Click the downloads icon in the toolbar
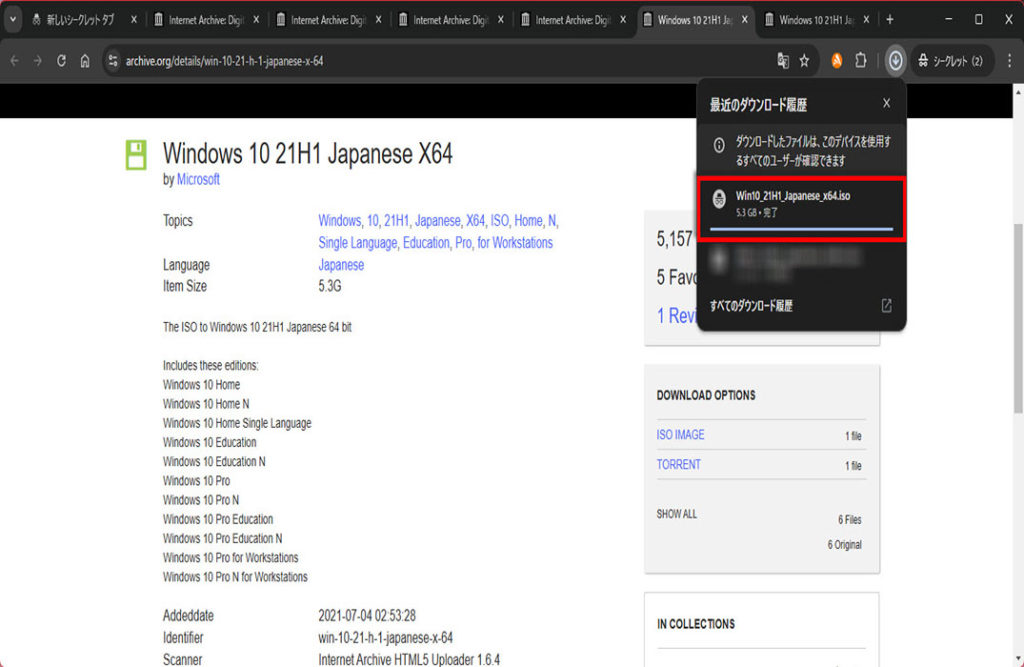This screenshot has height=667, width=1024. (x=895, y=61)
